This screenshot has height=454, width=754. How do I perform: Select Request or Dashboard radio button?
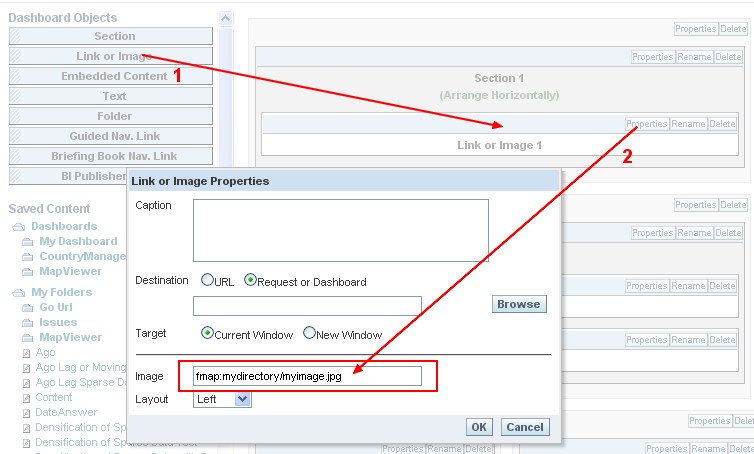click(250, 281)
